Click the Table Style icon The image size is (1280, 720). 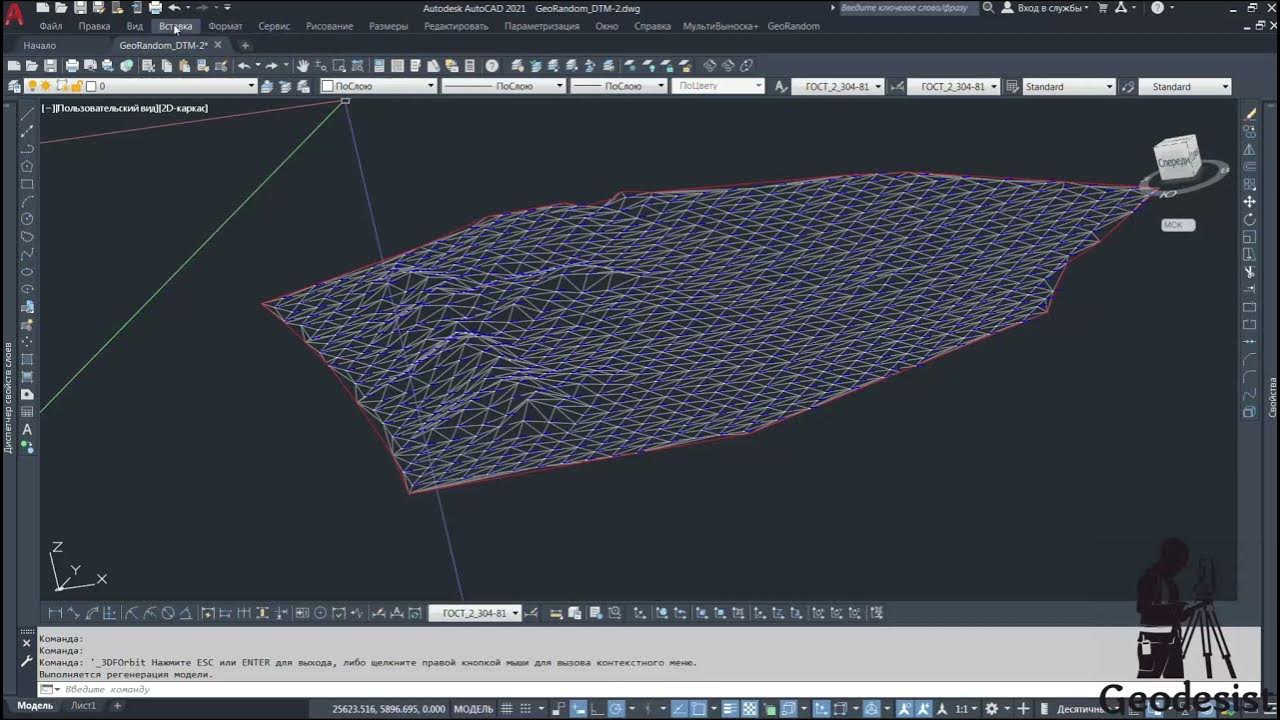coord(1013,87)
